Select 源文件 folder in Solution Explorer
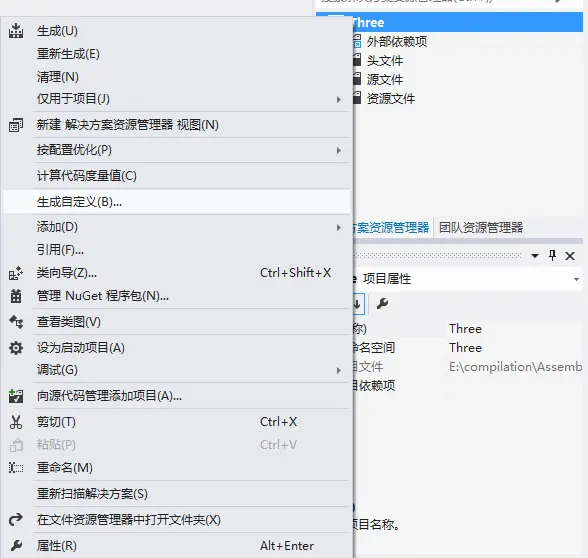Screen dimensions: 588x558 point(385,80)
